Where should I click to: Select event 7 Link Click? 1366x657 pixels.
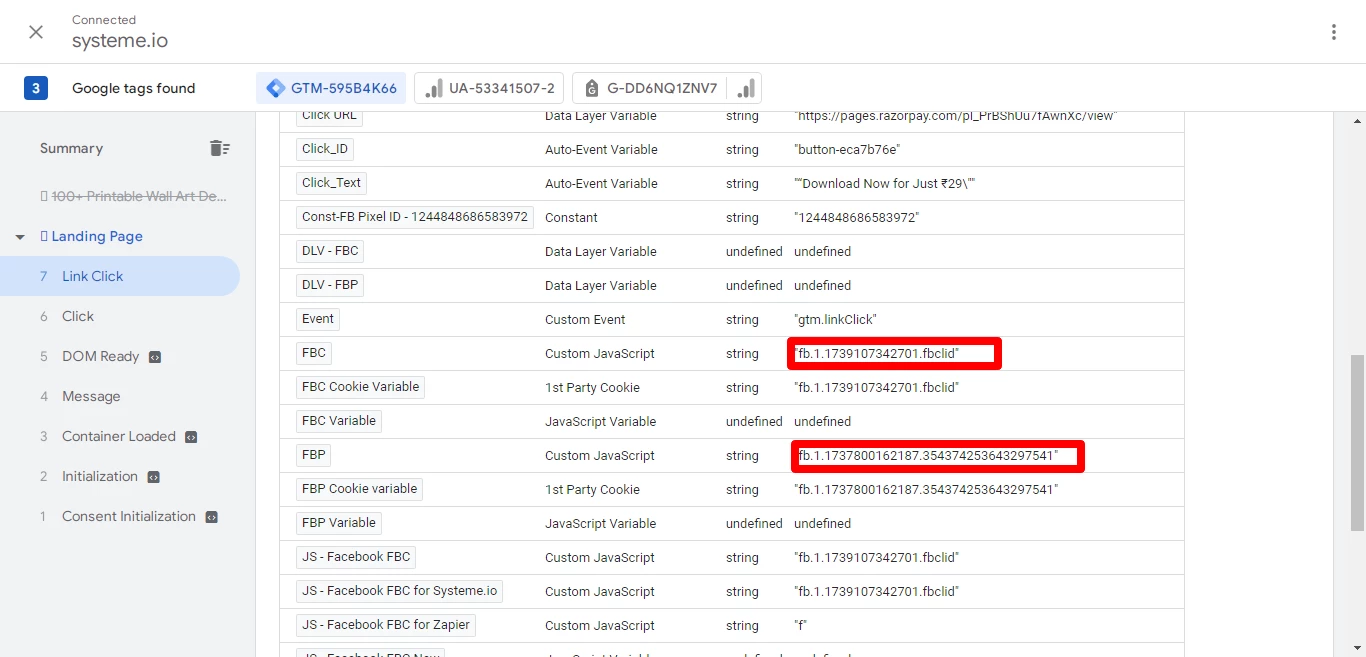coord(120,276)
